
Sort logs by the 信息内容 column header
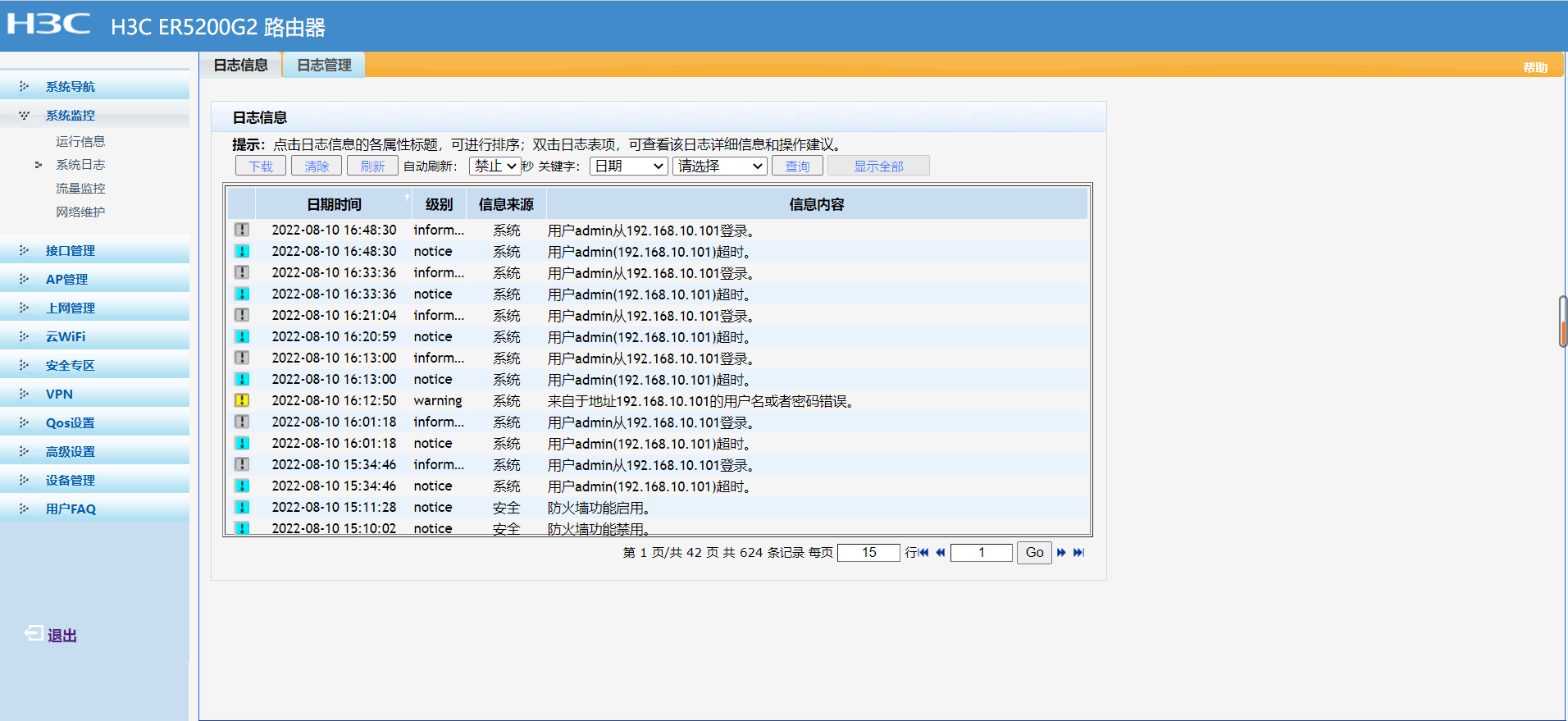tap(817, 204)
